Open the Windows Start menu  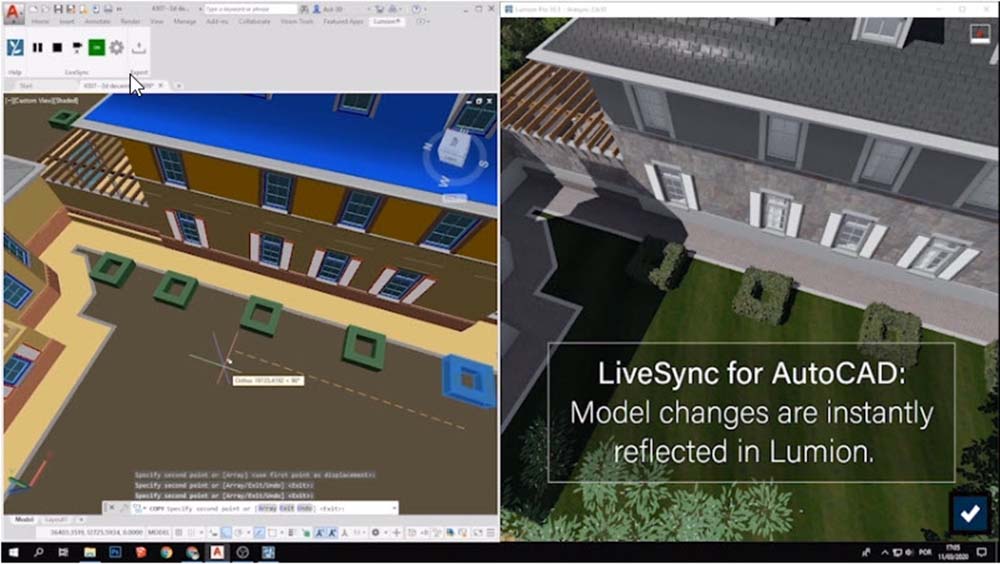pyautogui.click(x=11, y=552)
